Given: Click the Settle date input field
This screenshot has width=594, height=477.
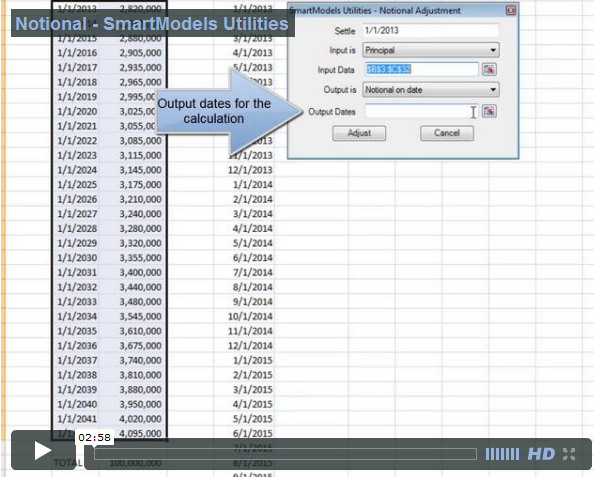Looking at the screenshot, I should point(431,31).
